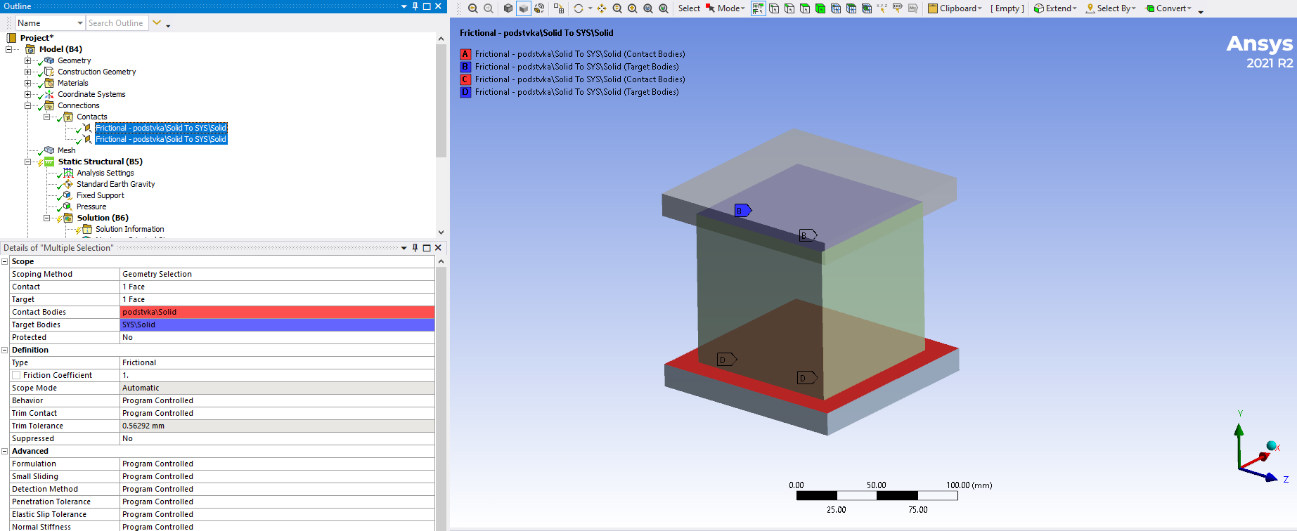Image resolution: width=1297 pixels, height=531 pixels.
Task: Open the Name filter dropdown
Action: point(78,23)
